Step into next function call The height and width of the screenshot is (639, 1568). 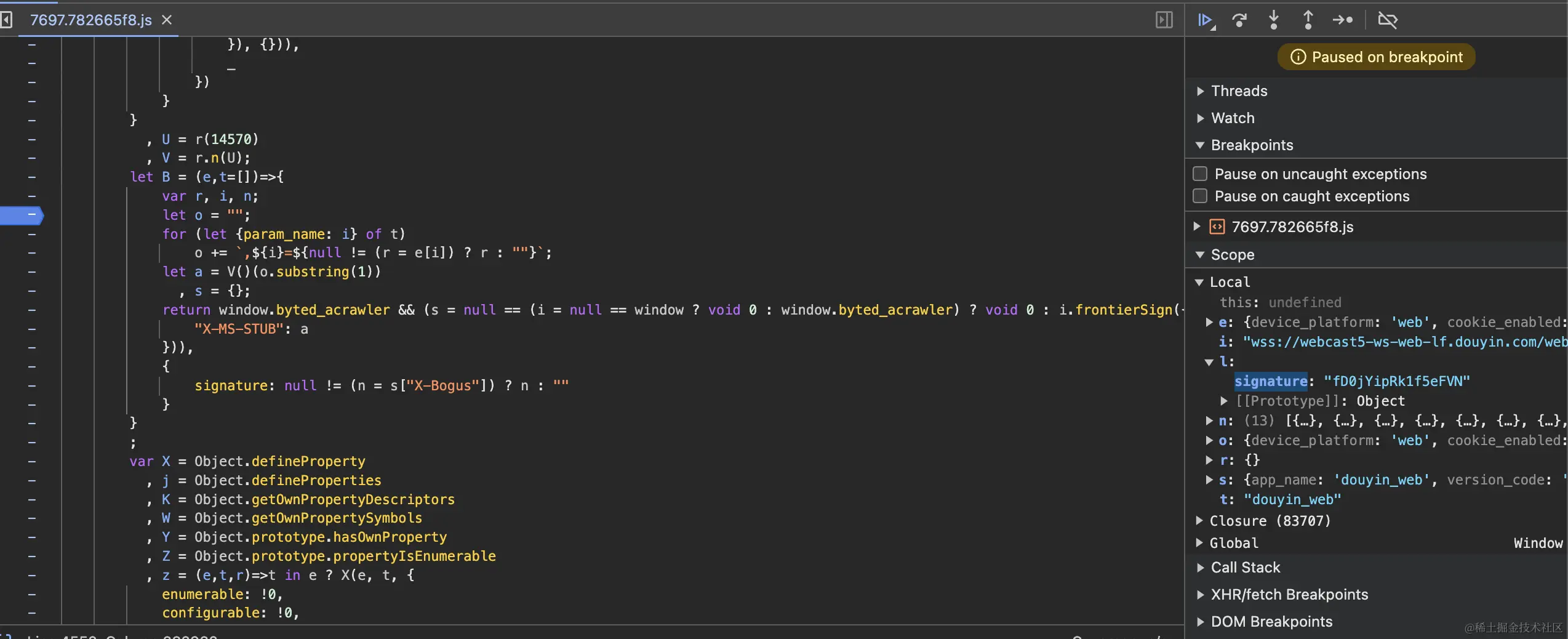click(x=1274, y=20)
